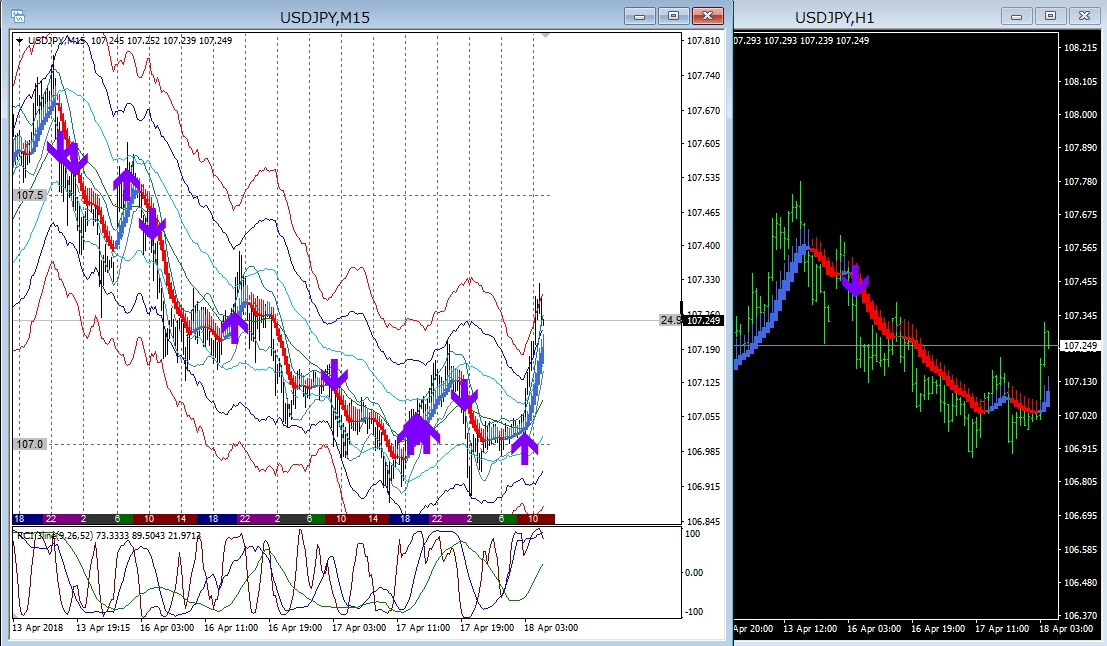Click the 18 Apr 03:00 time label on H1
The image size is (1107, 646).
click(x=1066, y=628)
